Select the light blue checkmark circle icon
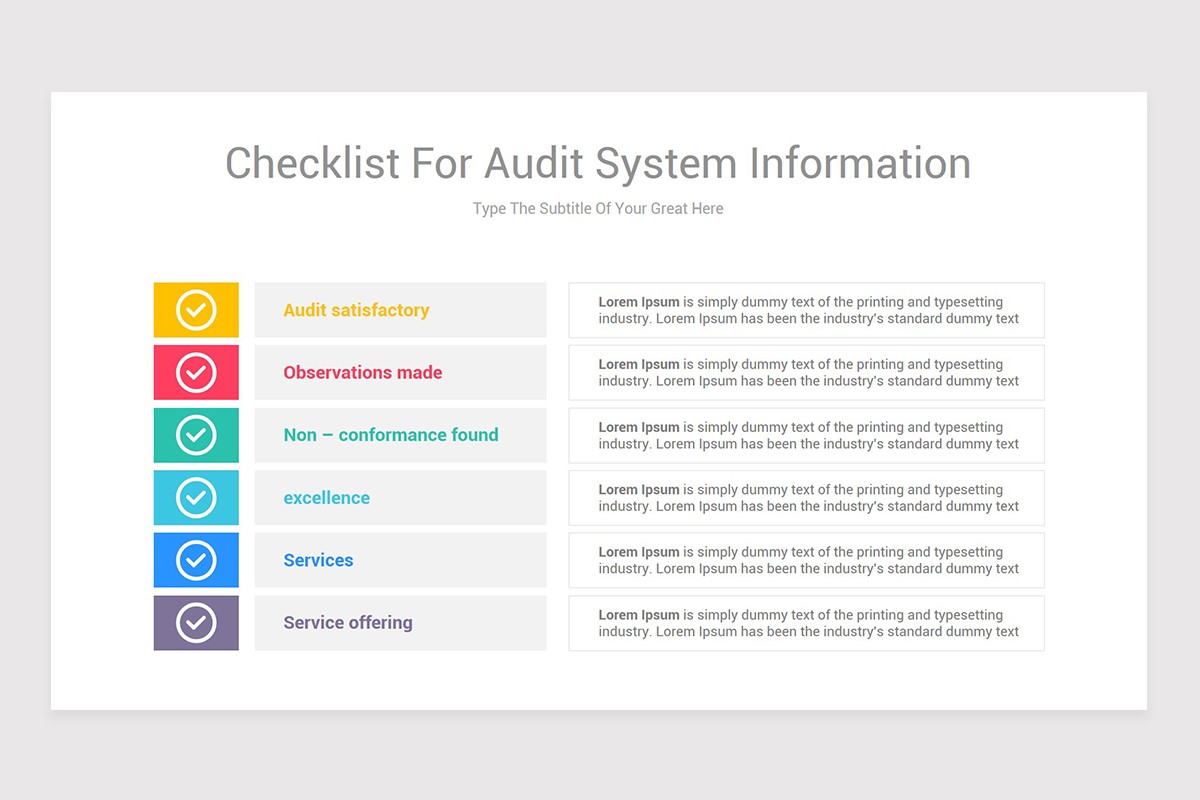Viewport: 1200px width, 800px height. click(x=196, y=497)
